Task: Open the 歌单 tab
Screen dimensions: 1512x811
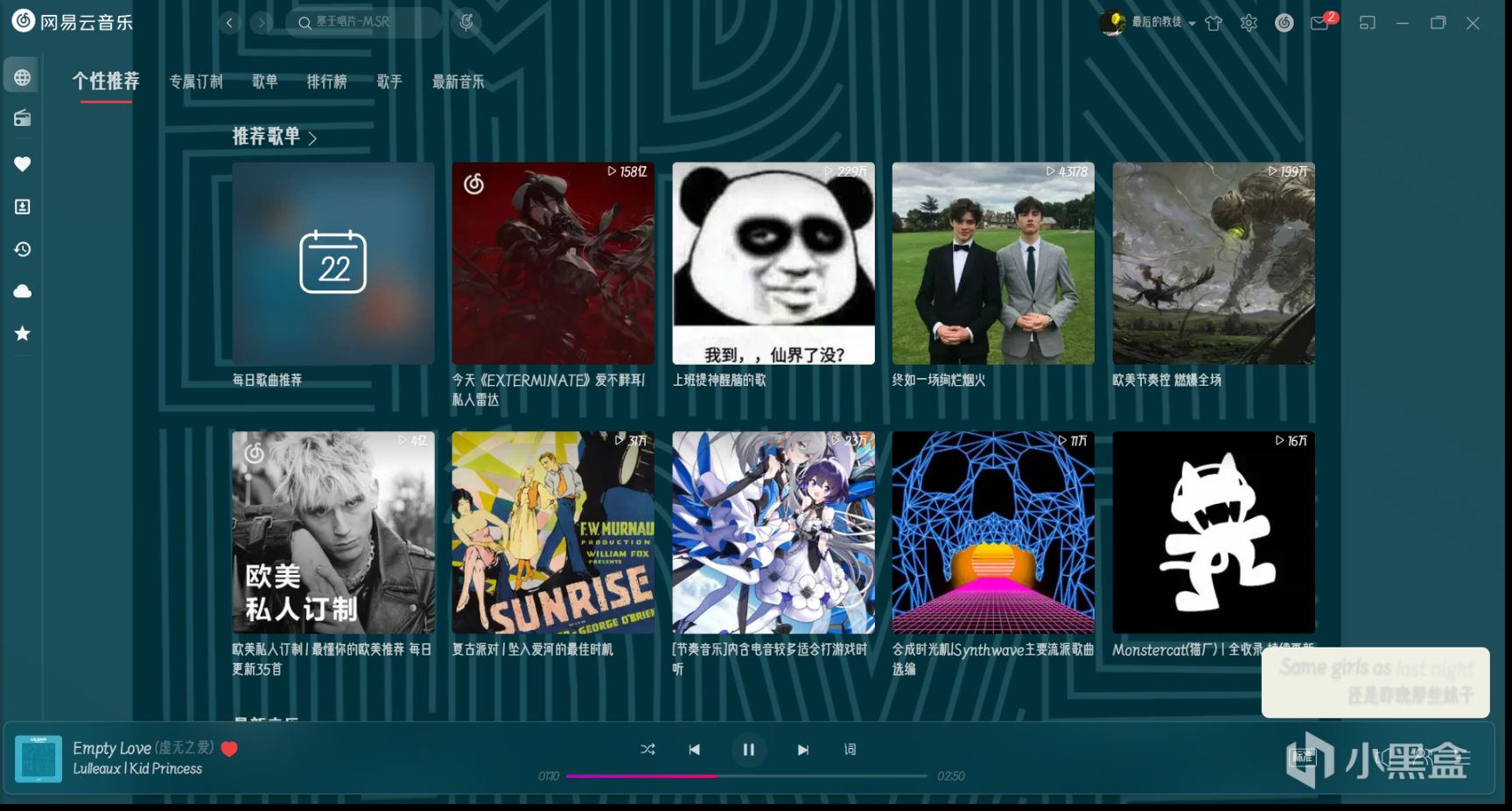Action: tap(265, 81)
